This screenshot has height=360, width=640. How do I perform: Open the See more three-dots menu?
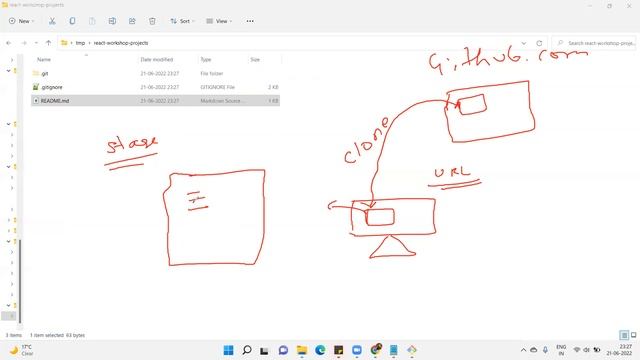click(250, 21)
